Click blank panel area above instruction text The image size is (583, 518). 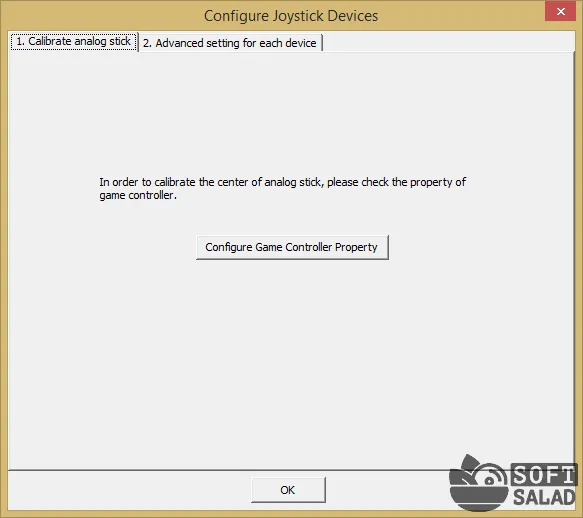[292, 112]
